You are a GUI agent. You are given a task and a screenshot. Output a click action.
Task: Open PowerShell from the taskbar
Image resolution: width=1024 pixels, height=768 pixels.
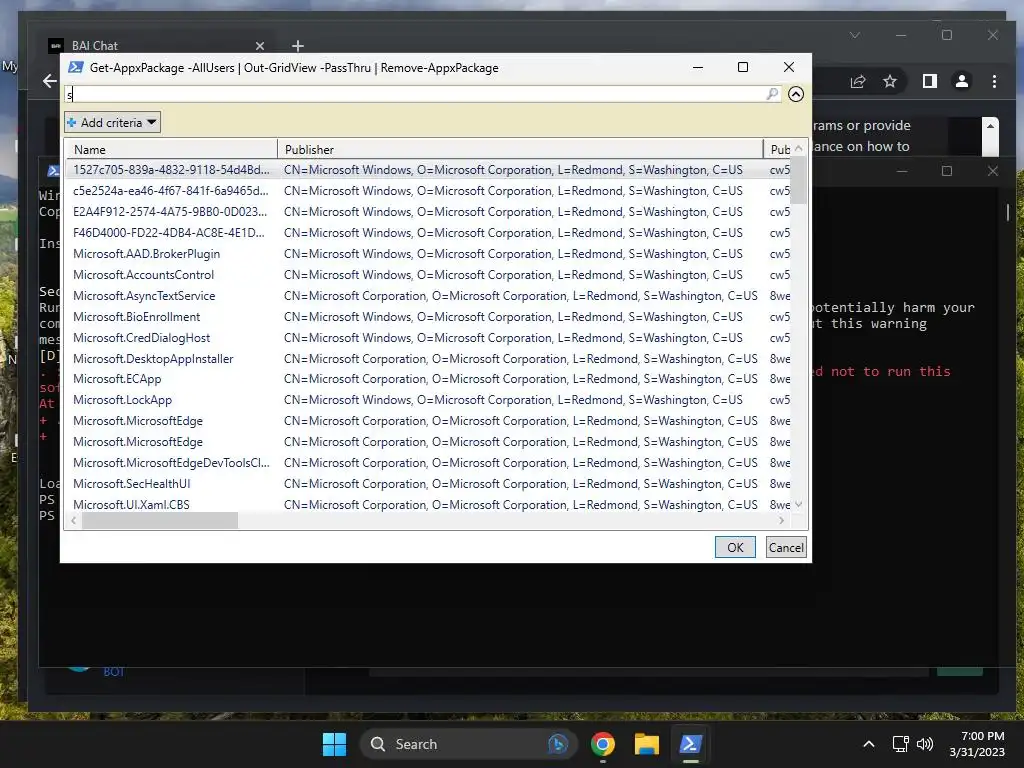pyautogui.click(x=690, y=744)
